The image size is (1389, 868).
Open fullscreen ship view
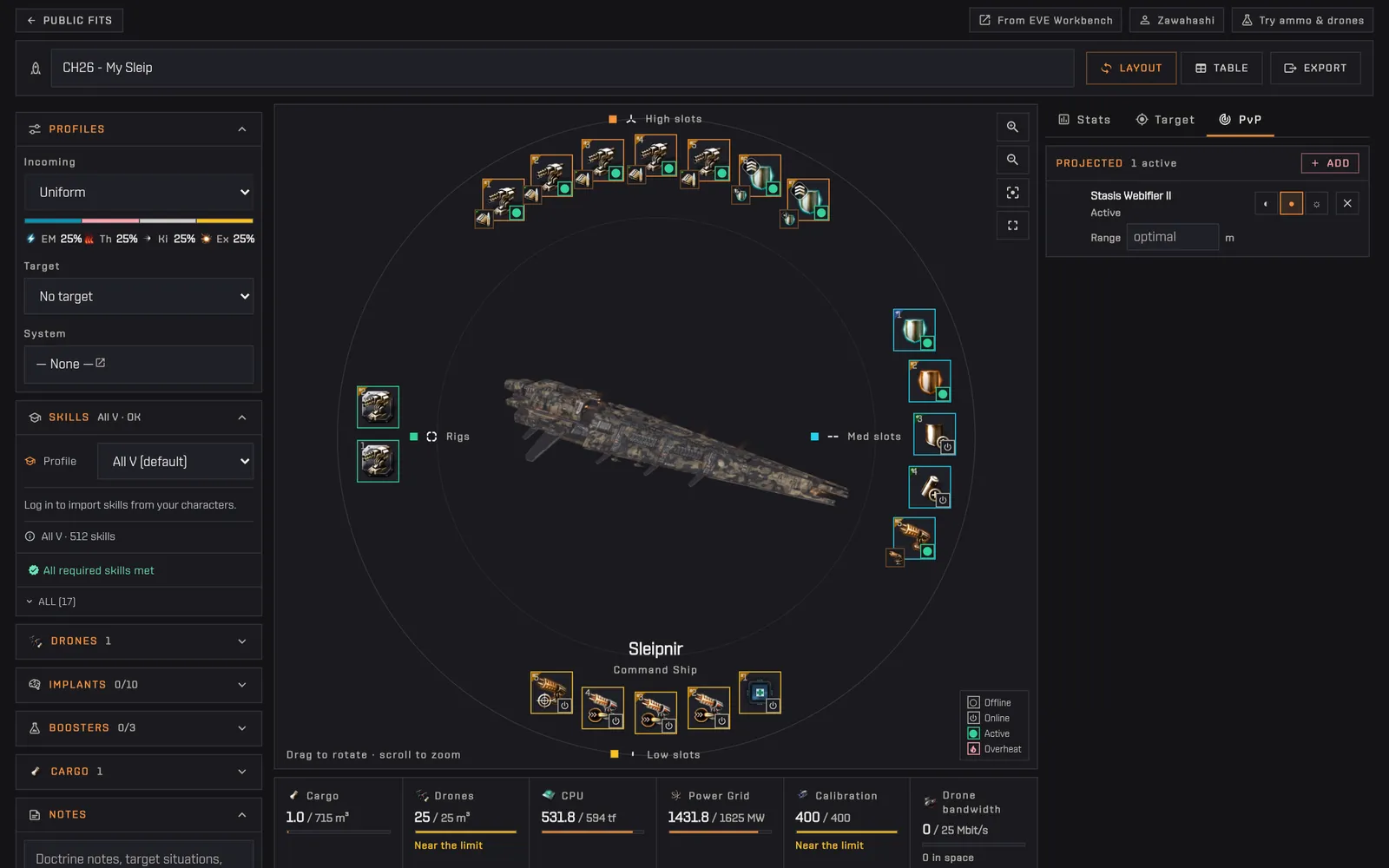pyautogui.click(x=1012, y=226)
